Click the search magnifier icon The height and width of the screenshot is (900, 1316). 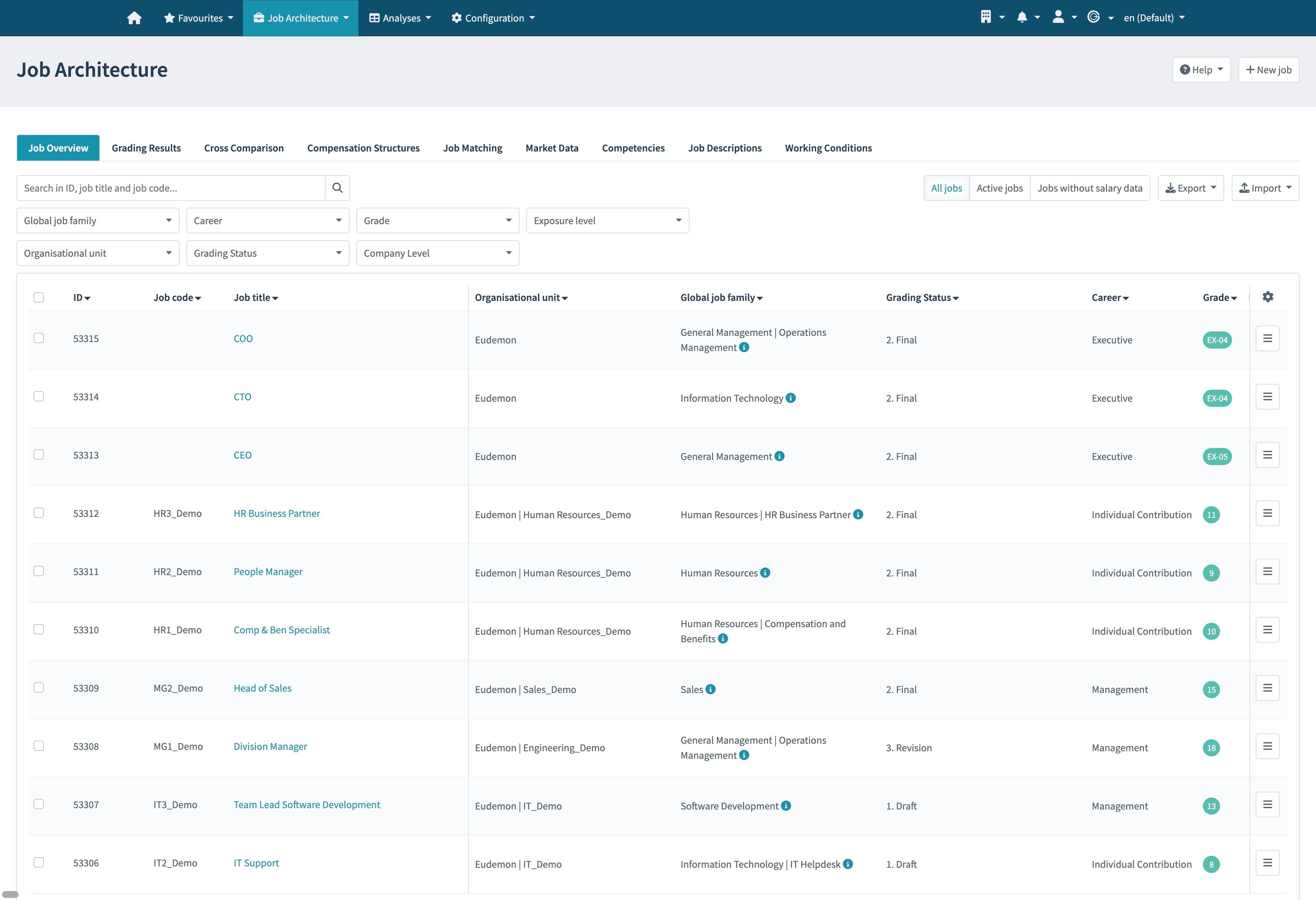338,187
